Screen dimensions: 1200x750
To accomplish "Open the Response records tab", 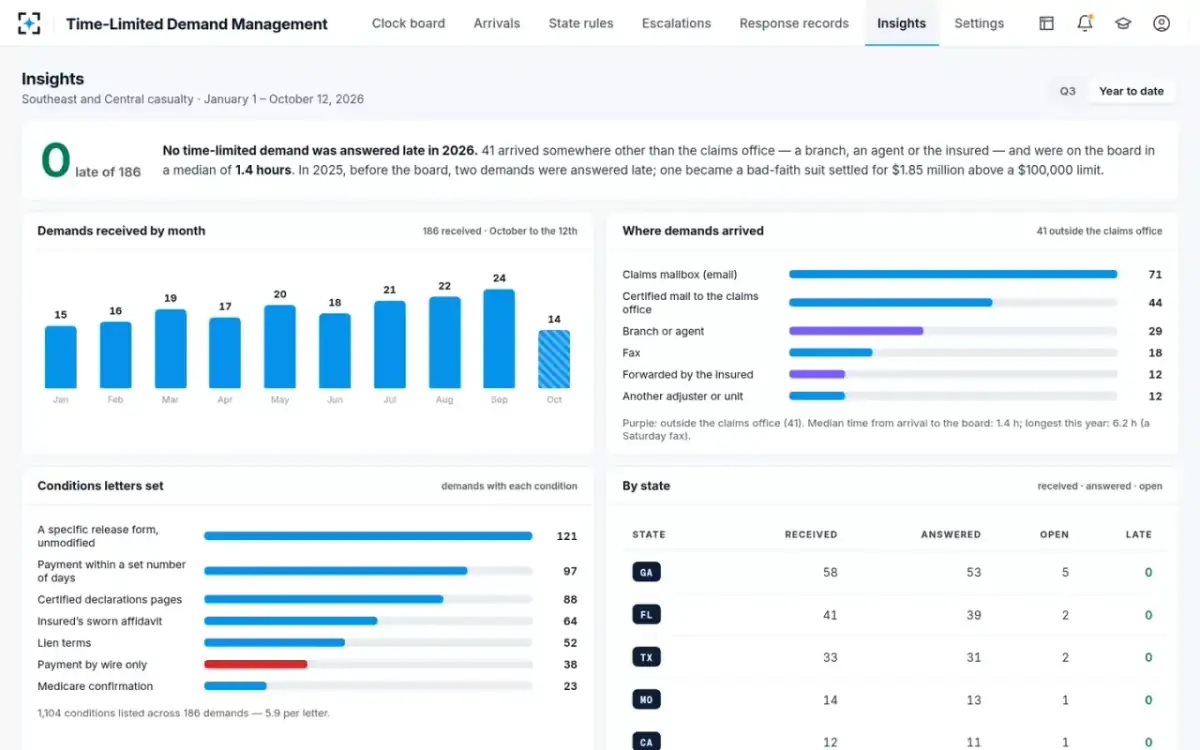I will point(794,23).
